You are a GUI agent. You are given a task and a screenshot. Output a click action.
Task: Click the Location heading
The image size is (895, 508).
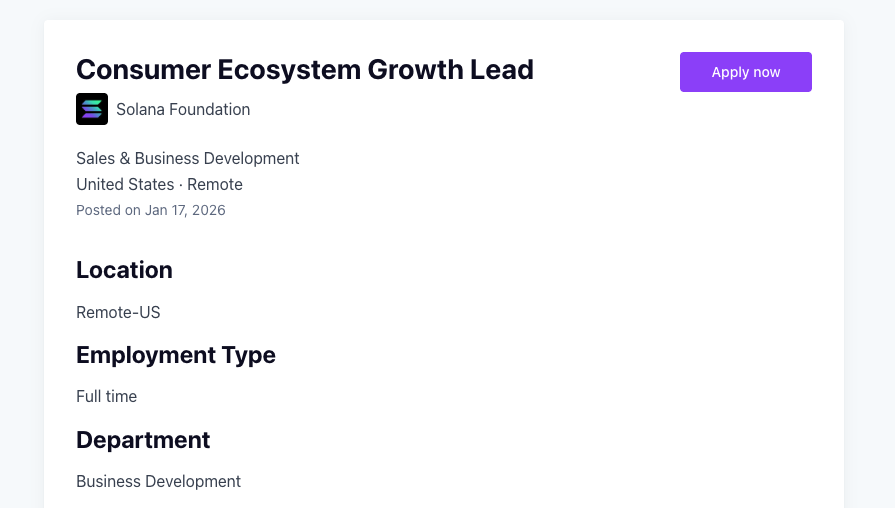click(124, 270)
